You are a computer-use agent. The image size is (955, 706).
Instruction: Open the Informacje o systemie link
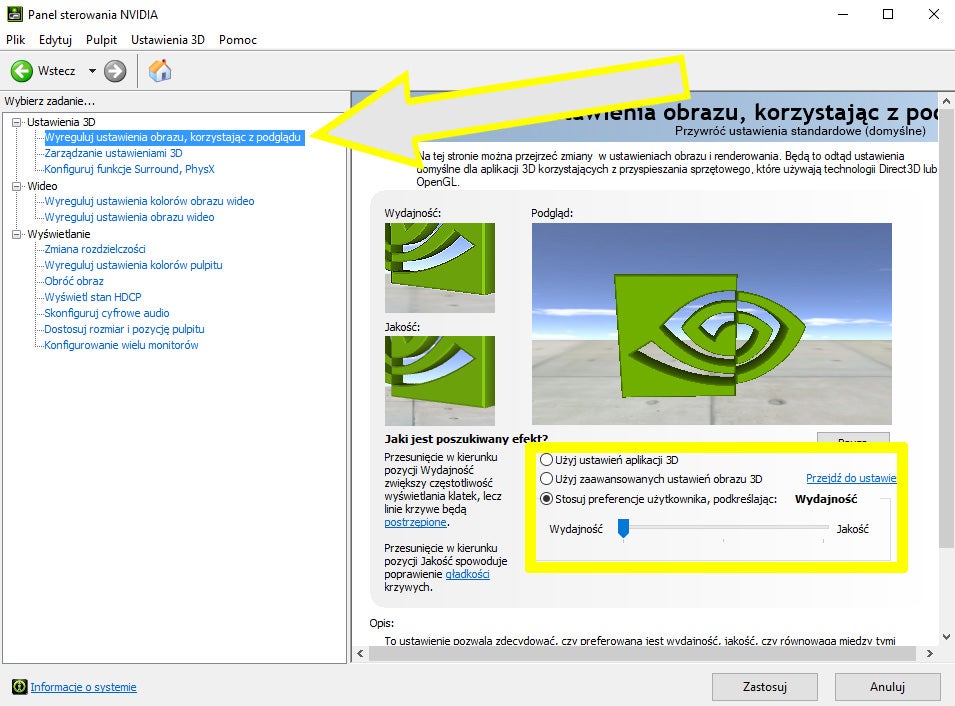point(83,687)
